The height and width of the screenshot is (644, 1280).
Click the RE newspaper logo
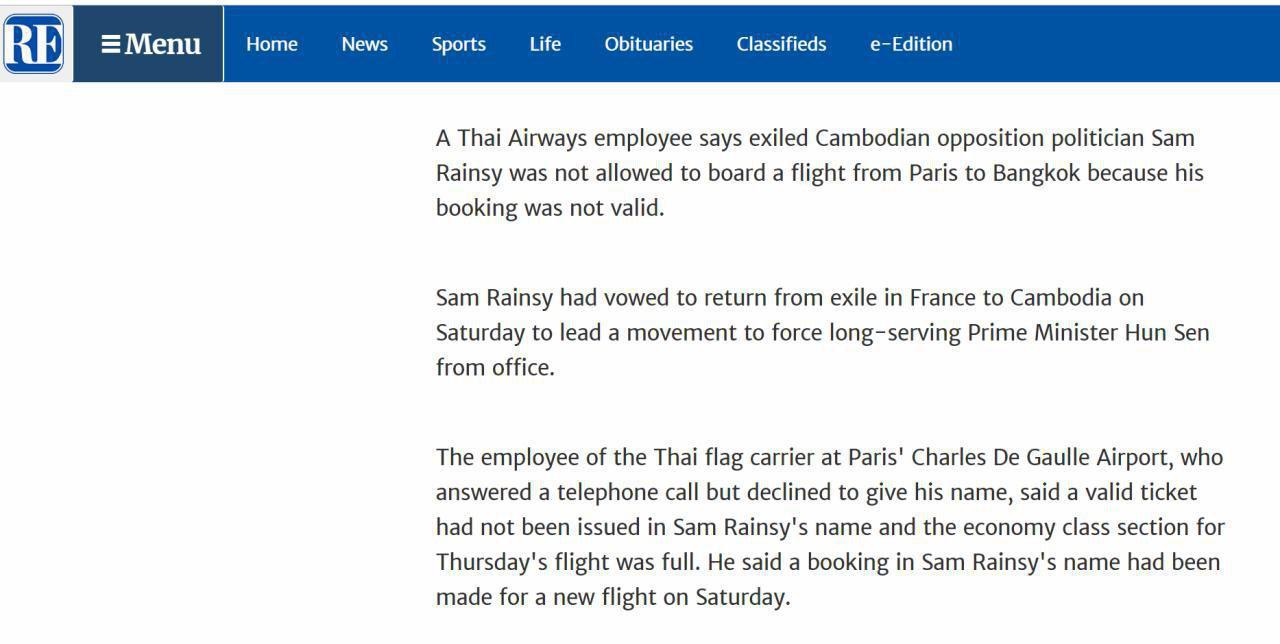(x=34, y=44)
